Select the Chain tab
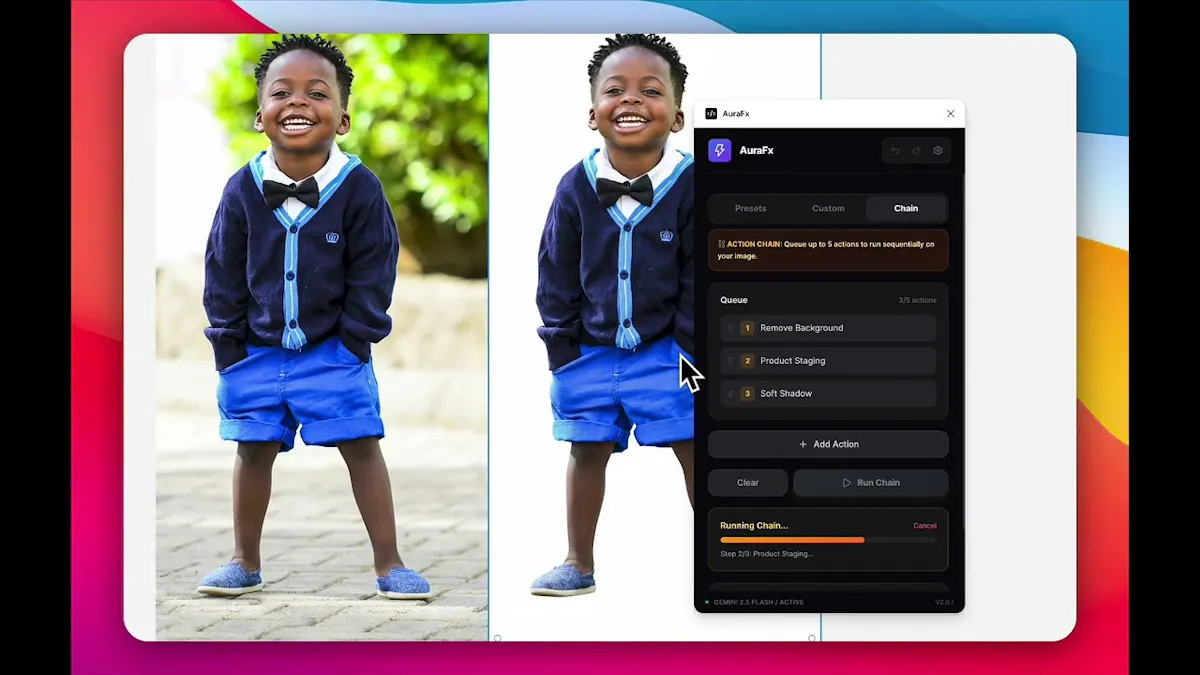 click(x=906, y=208)
